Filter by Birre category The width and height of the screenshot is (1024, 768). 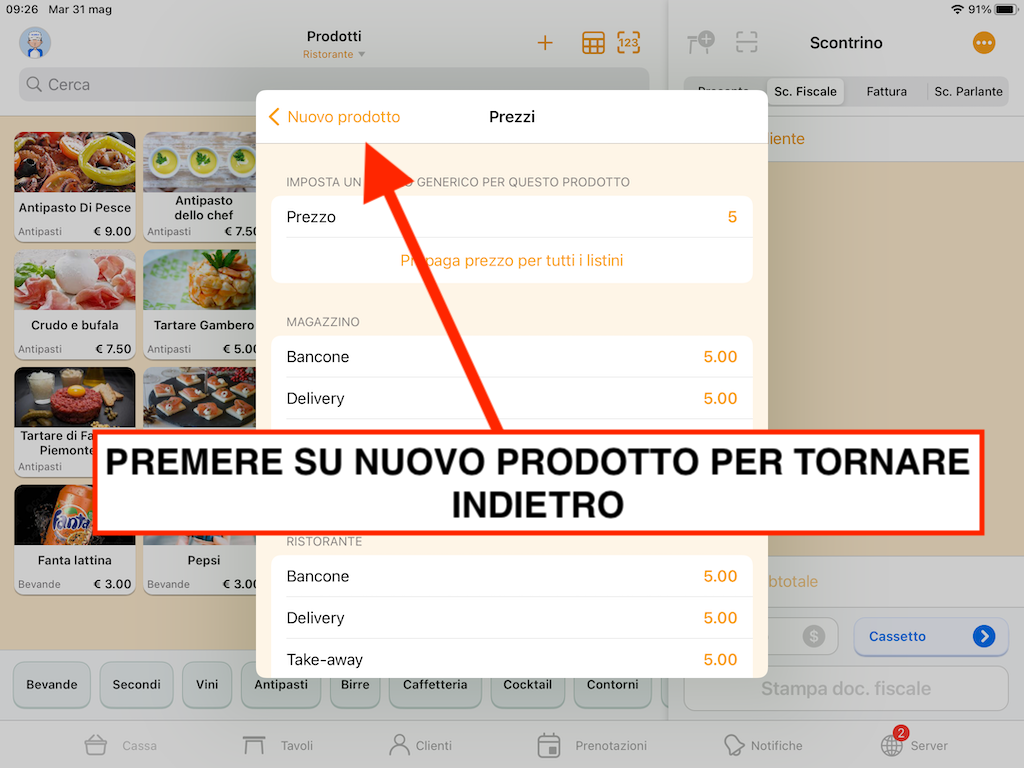pos(355,686)
